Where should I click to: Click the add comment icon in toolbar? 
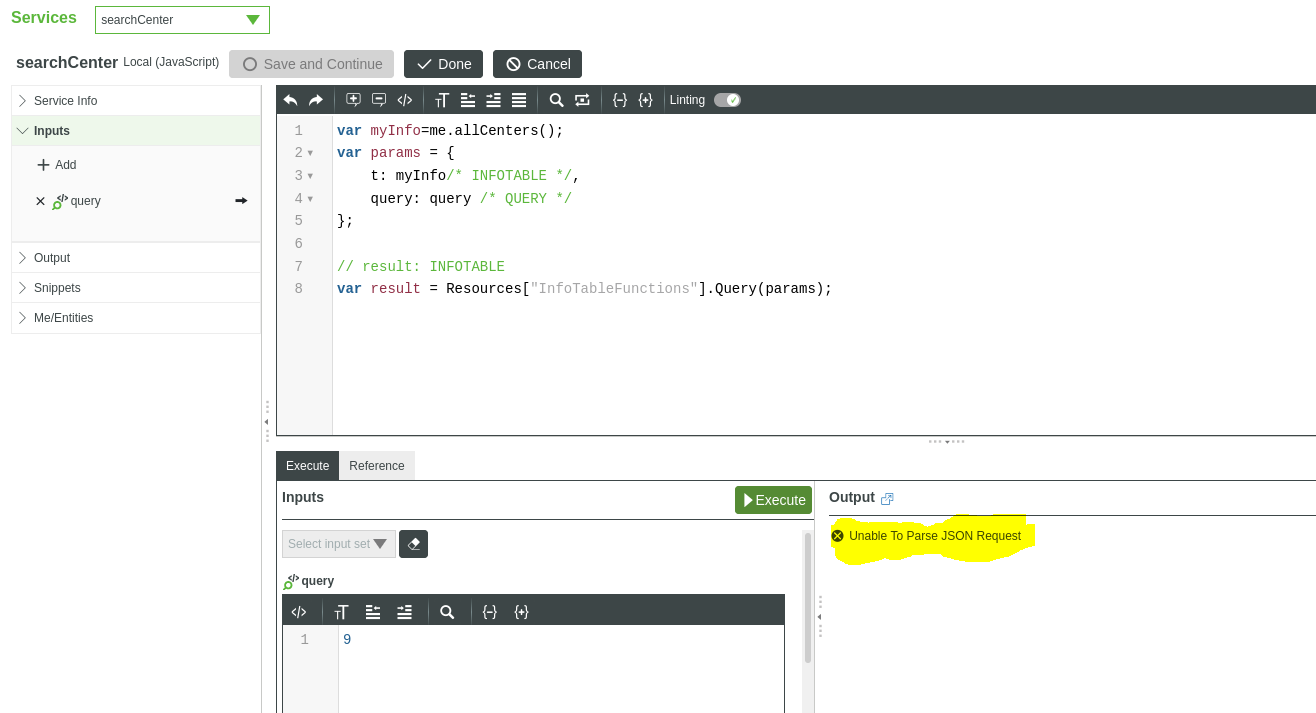point(353,100)
